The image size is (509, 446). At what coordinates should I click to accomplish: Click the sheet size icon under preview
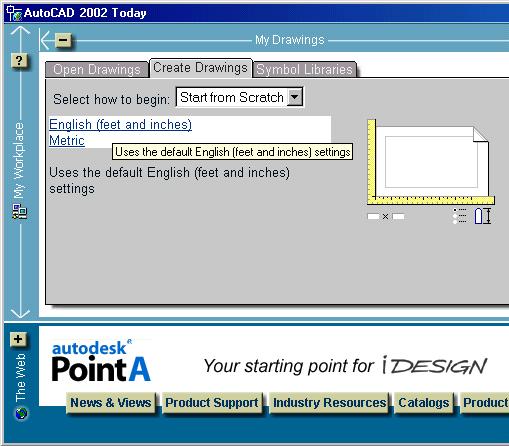tap(386, 217)
